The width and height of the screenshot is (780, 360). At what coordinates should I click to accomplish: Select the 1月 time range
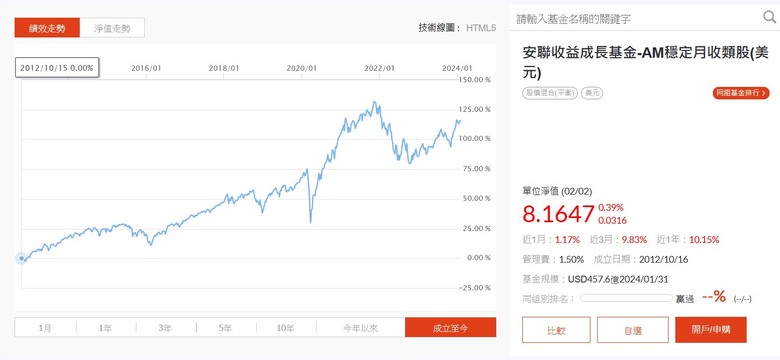45,328
